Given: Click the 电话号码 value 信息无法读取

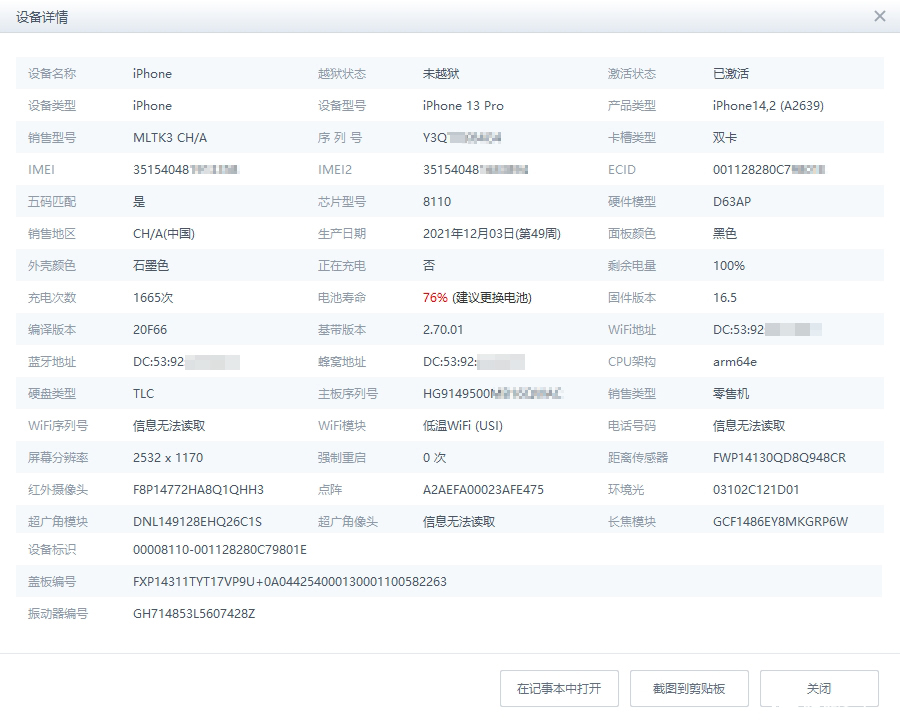Looking at the screenshot, I should pyautogui.click(x=748, y=426).
